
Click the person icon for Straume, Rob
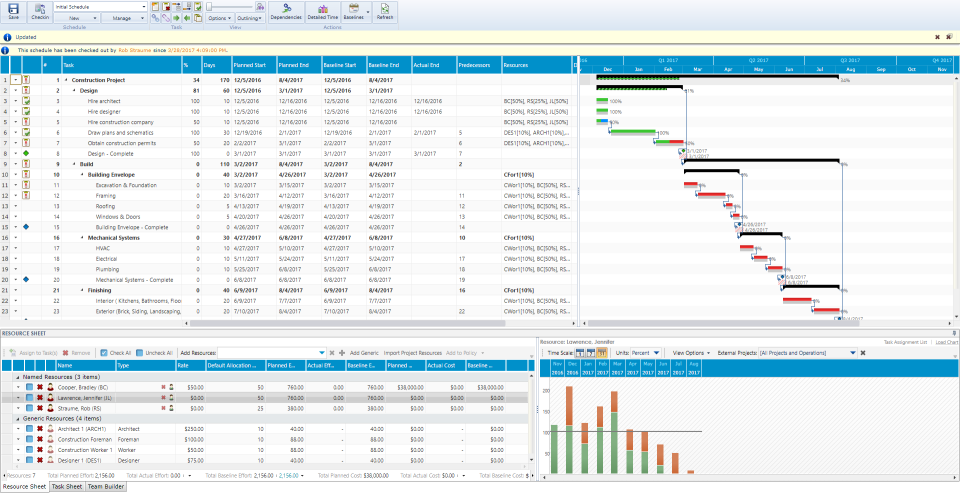tap(50, 408)
